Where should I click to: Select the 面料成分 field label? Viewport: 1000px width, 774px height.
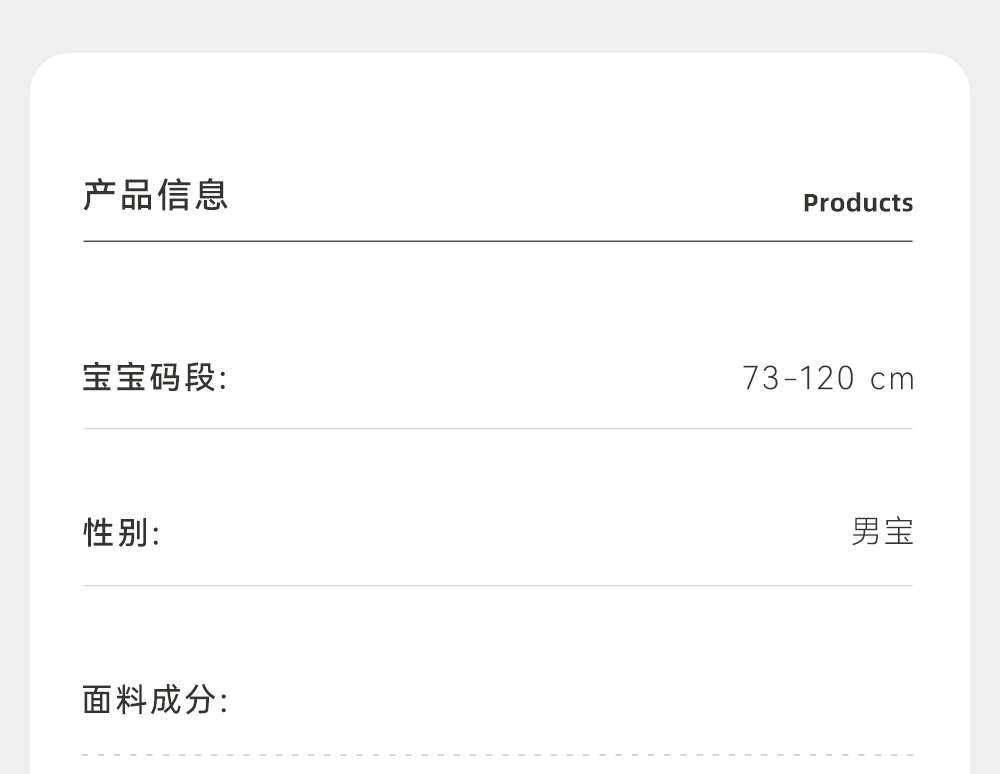[155, 700]
